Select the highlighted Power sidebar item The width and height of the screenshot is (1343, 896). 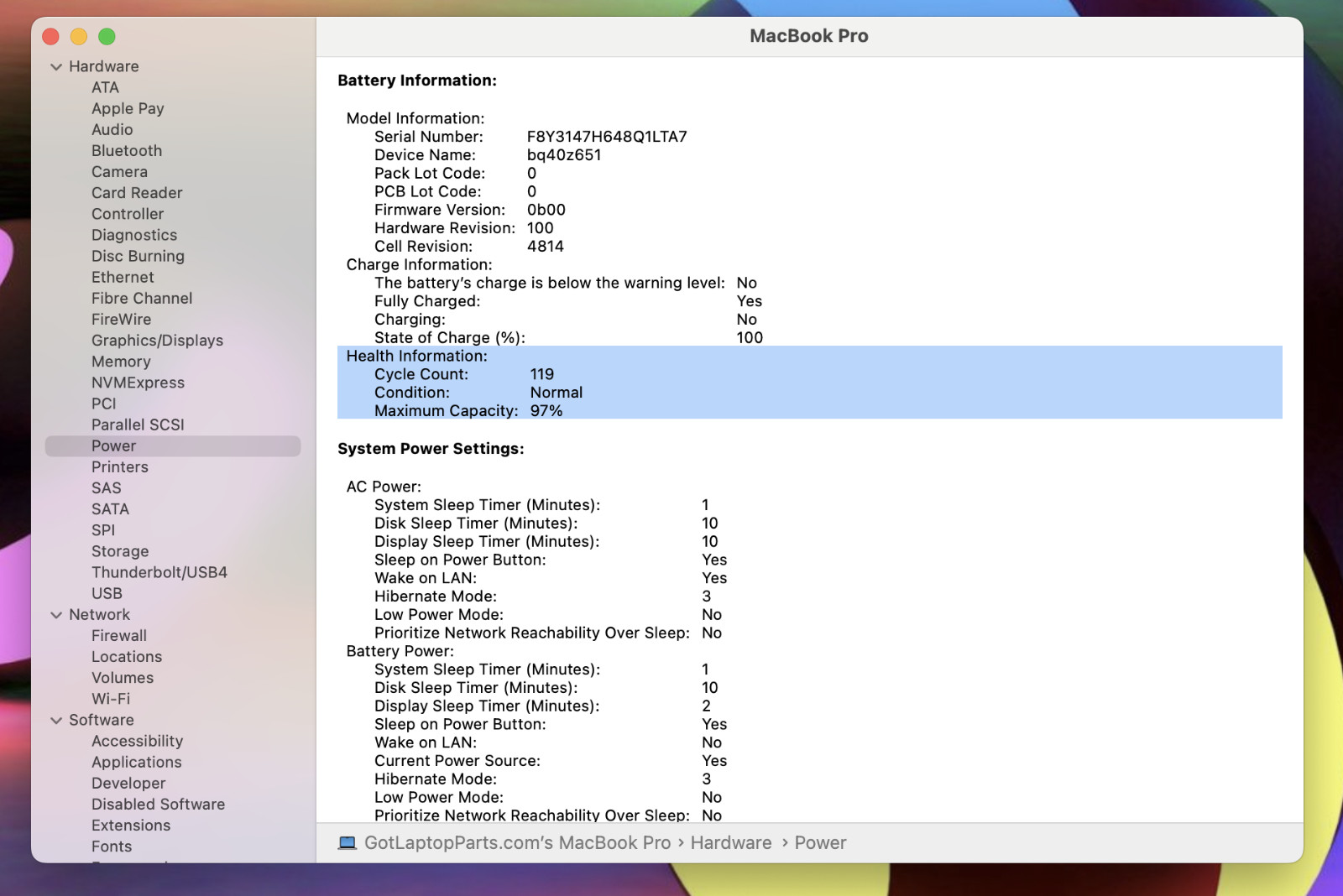[173, 446]
